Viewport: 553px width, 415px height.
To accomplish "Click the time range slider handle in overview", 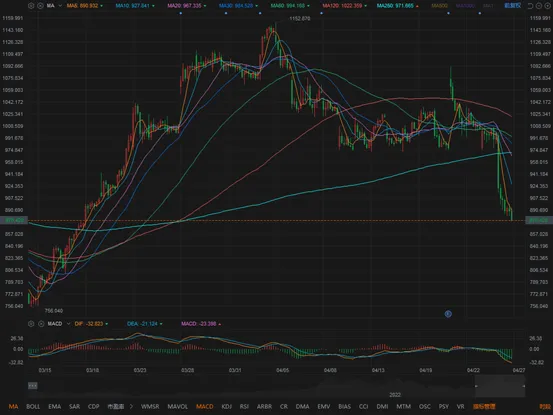I will click(x=476, y=386).
